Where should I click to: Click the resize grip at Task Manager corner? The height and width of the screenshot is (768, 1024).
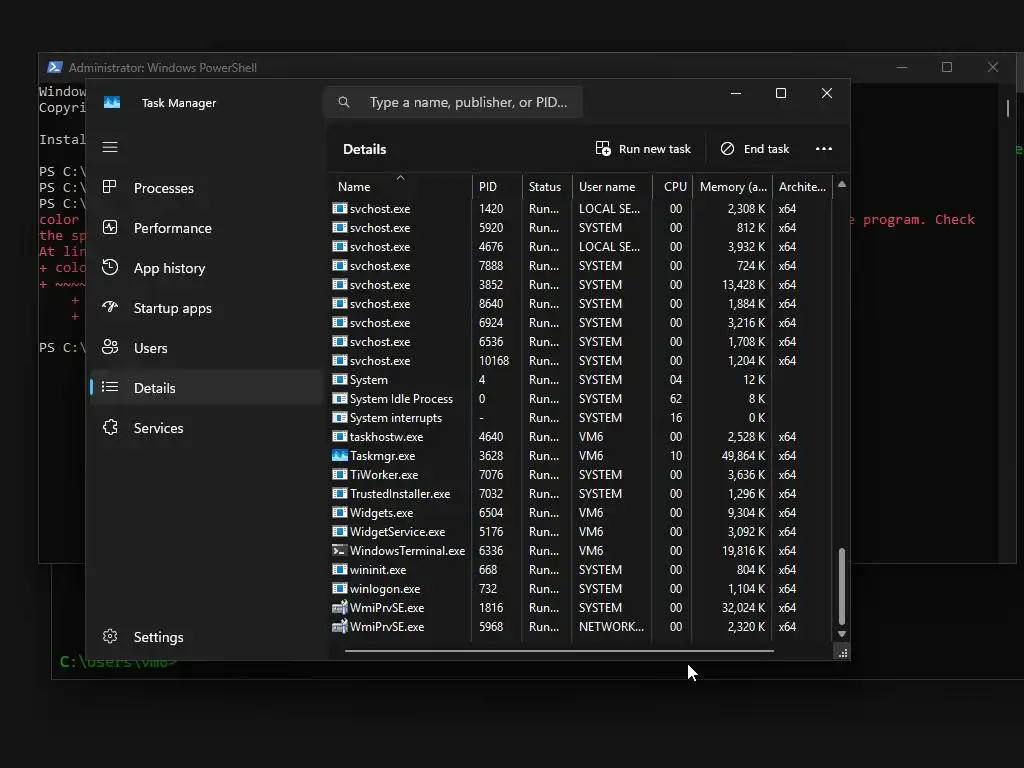tap(842, 653)
